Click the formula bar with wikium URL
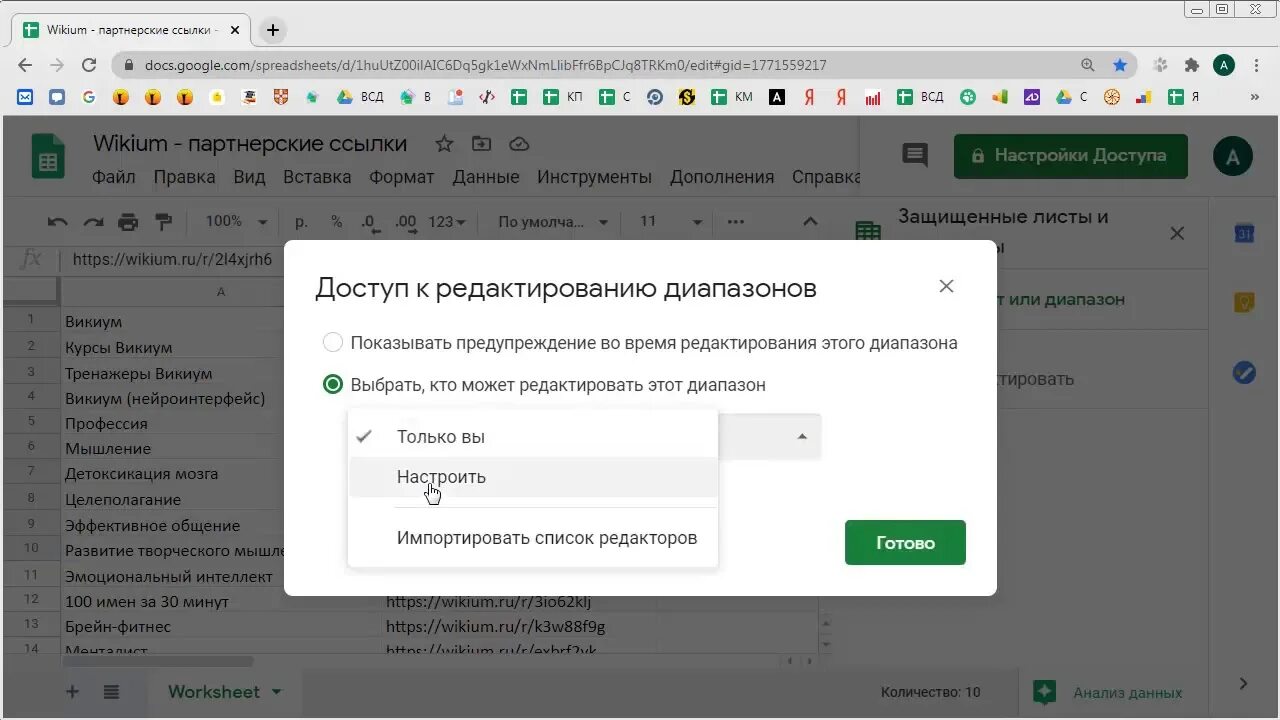The image size is (1280, 720). coord(172,260)
